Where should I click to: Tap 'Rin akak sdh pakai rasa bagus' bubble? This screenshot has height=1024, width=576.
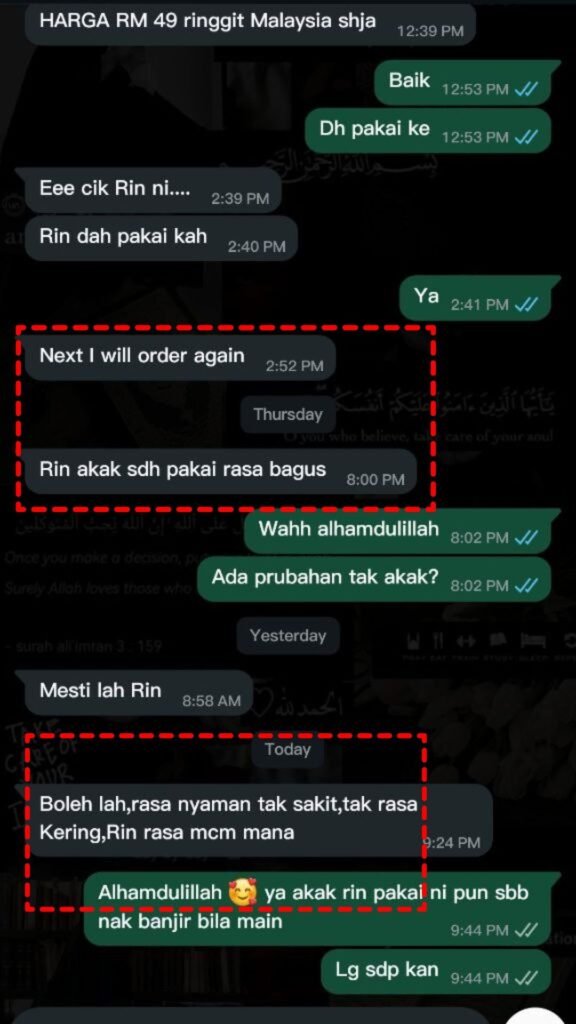(221, 471)
